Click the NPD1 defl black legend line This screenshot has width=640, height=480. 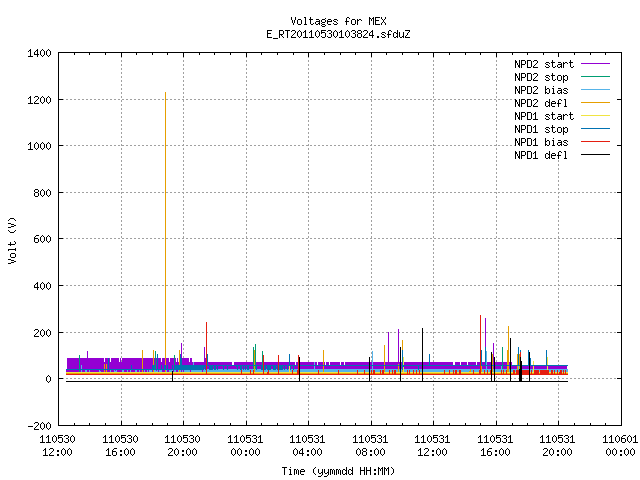click(x=596, y=155)
